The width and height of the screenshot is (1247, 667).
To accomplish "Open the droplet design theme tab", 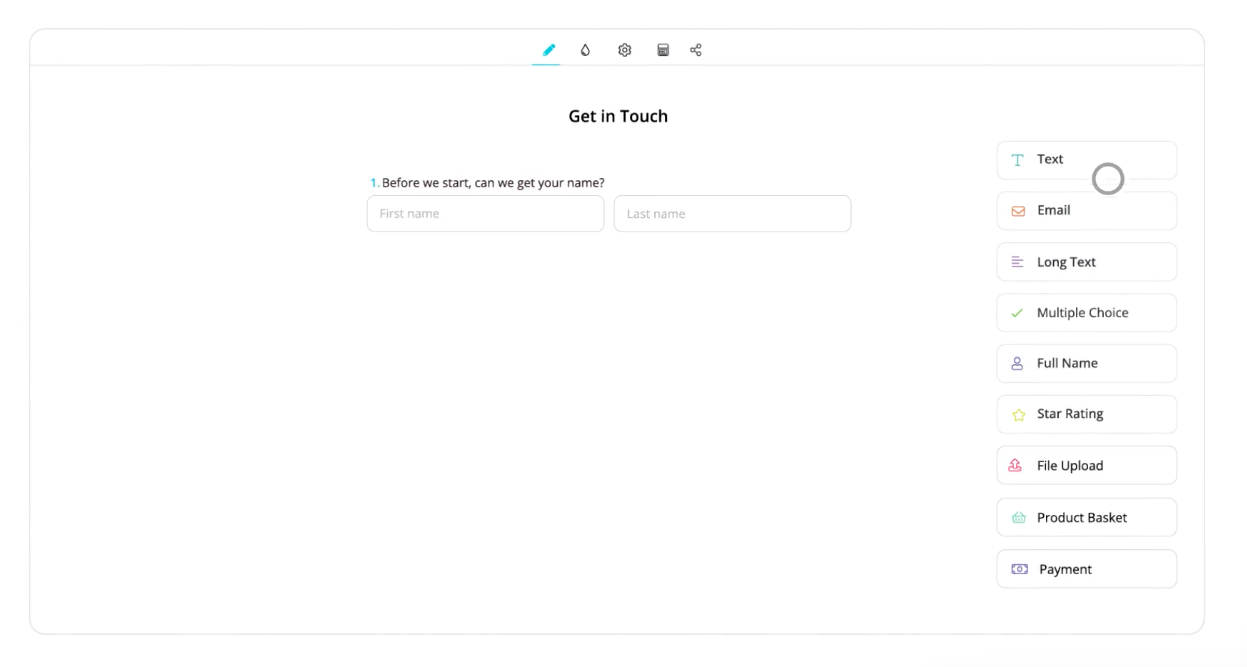I will click(586, 50).
